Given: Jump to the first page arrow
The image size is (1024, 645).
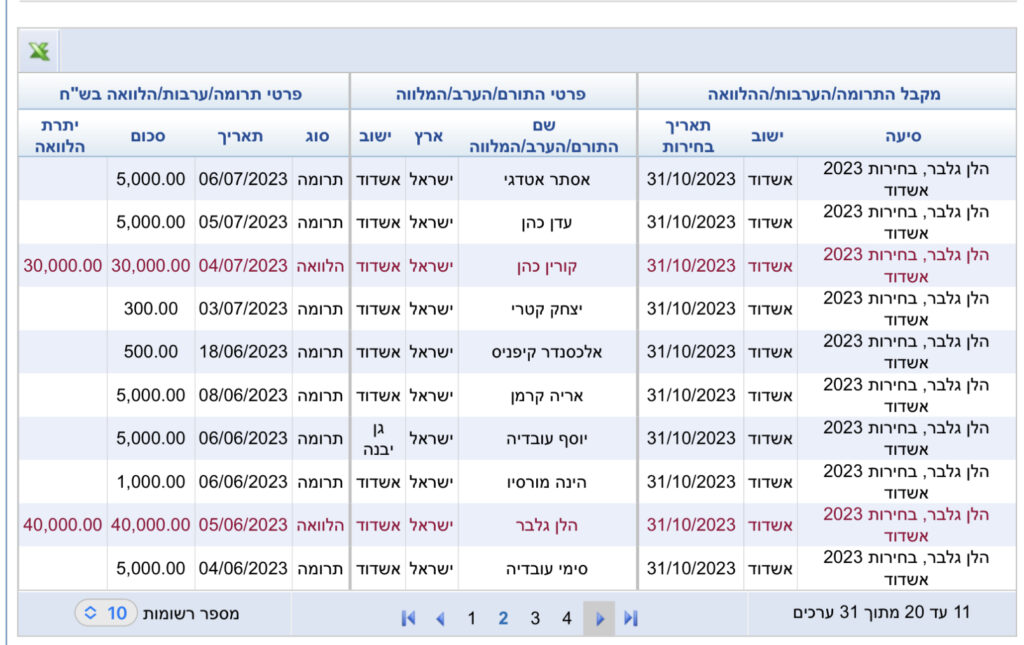Looking at the screenshot, I should pyautogui.click(x=408, y=618).
